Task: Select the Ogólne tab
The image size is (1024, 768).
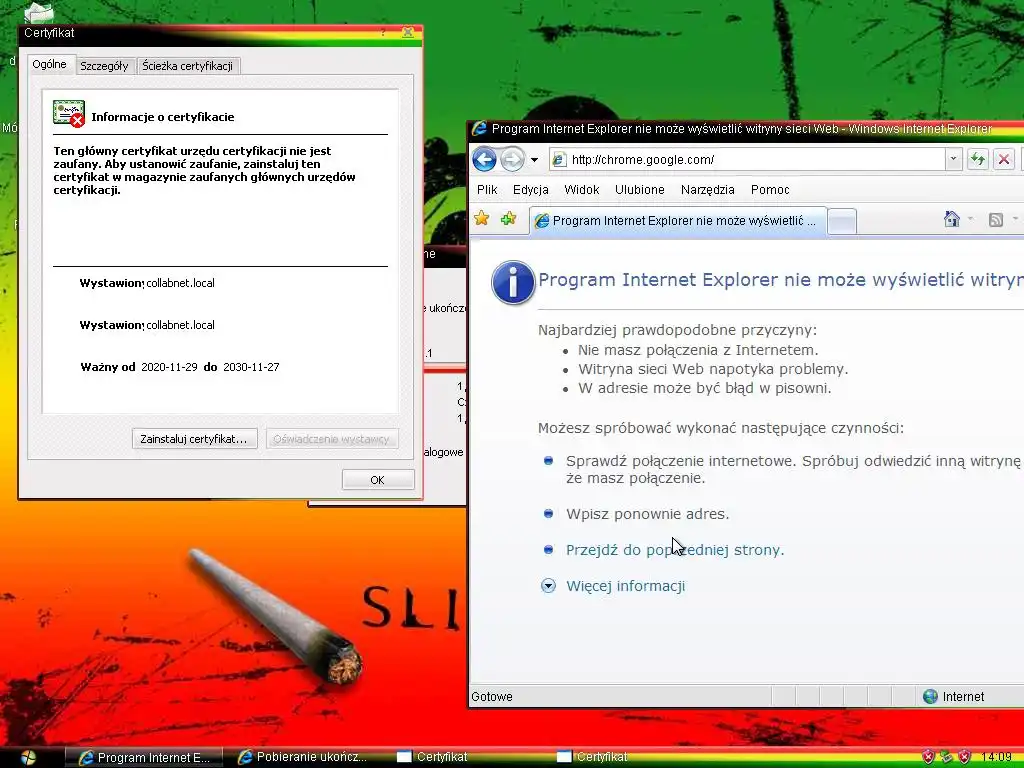Action: [50, 64]
